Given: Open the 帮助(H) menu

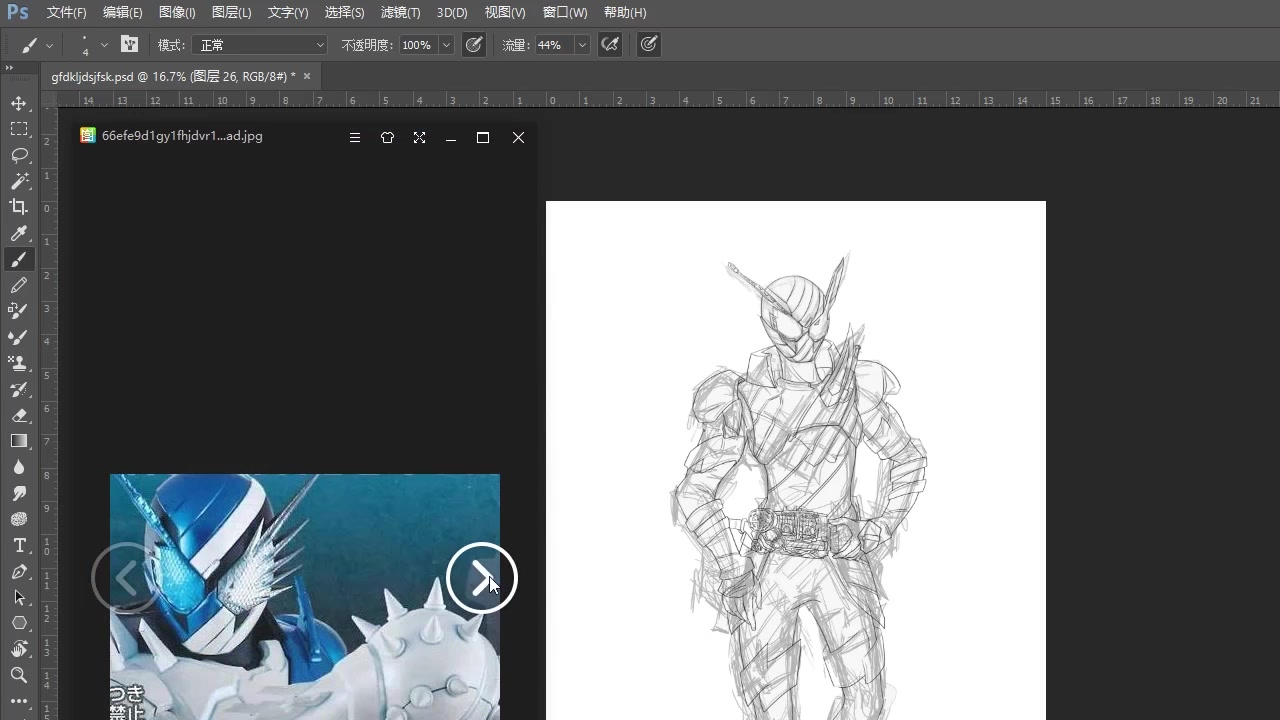Looking at the screenshot, I should point(625,13).
